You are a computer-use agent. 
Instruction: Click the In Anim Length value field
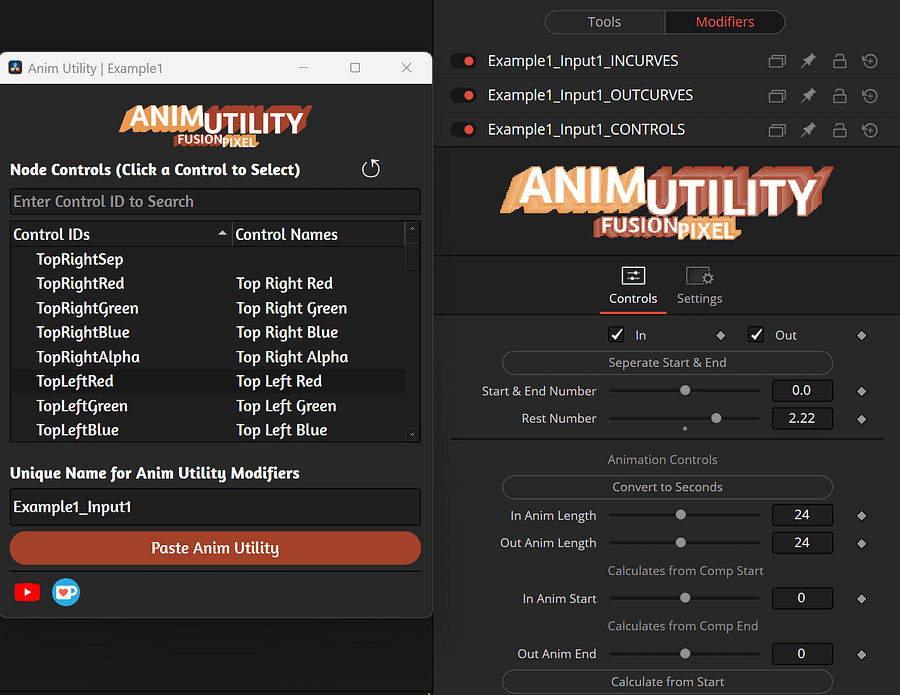click(x=802, y=515)
